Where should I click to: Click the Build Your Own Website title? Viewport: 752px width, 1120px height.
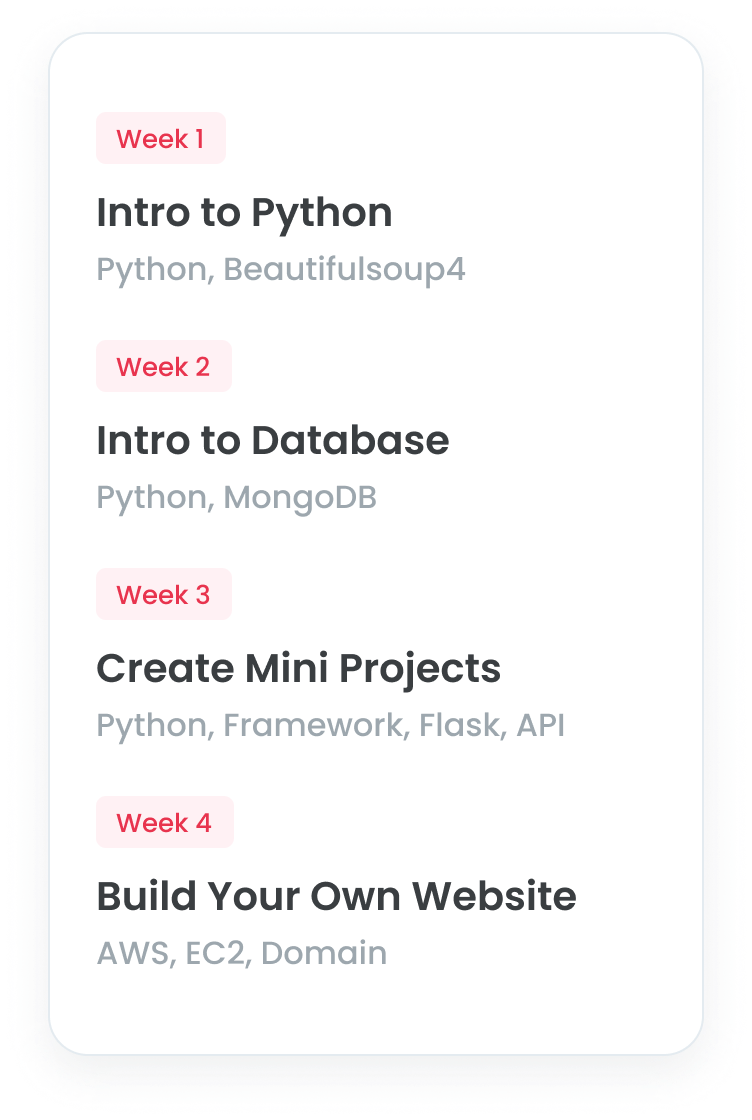tap(336, 897)
